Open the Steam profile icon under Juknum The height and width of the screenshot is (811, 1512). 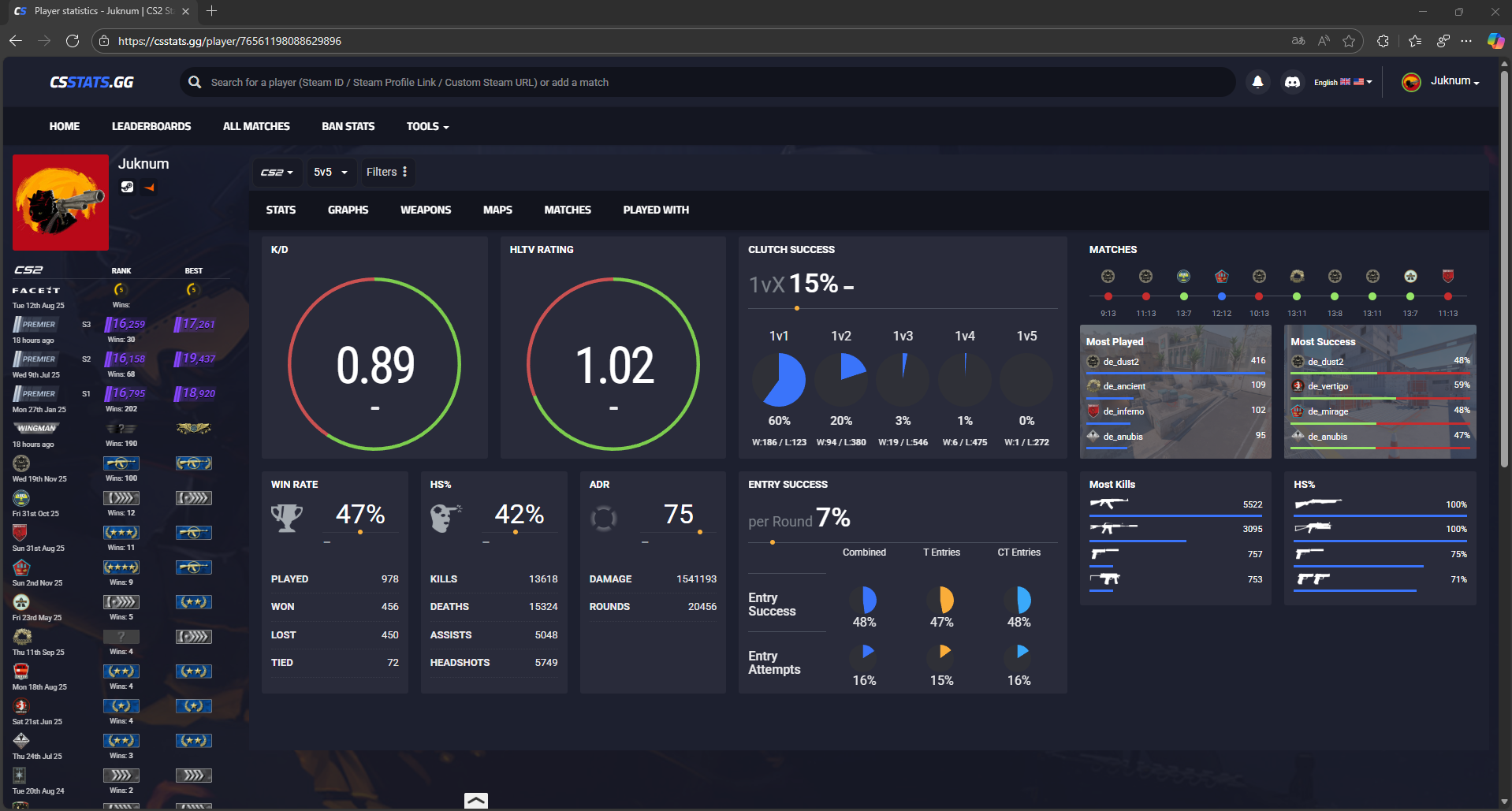pyautogui.click(x=127, y=187)
